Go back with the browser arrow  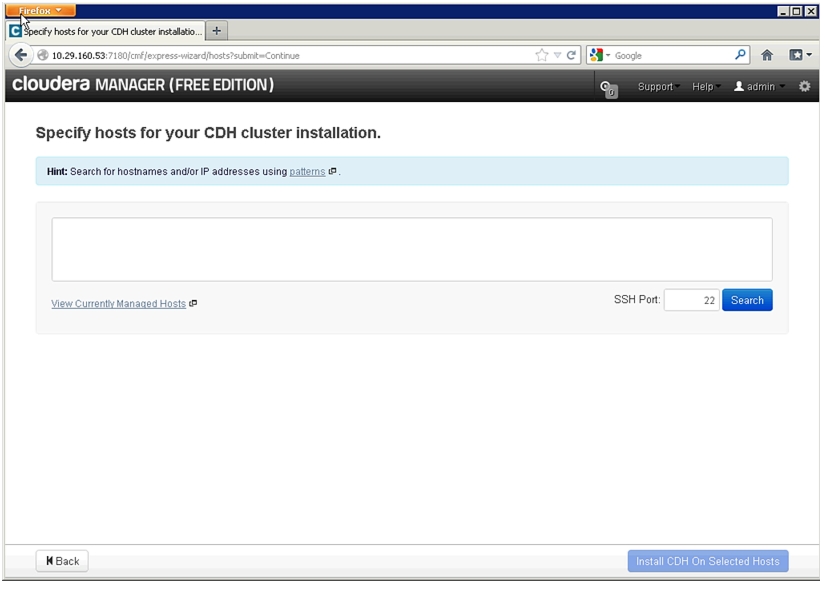point(21,55)
